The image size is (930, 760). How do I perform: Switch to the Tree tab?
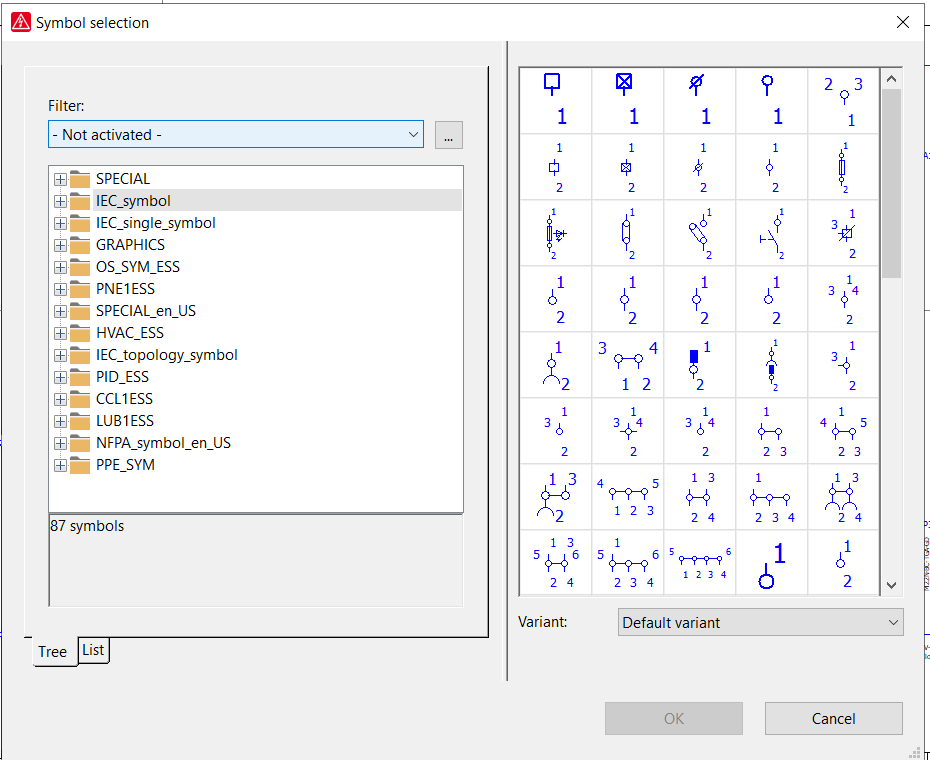52,651
